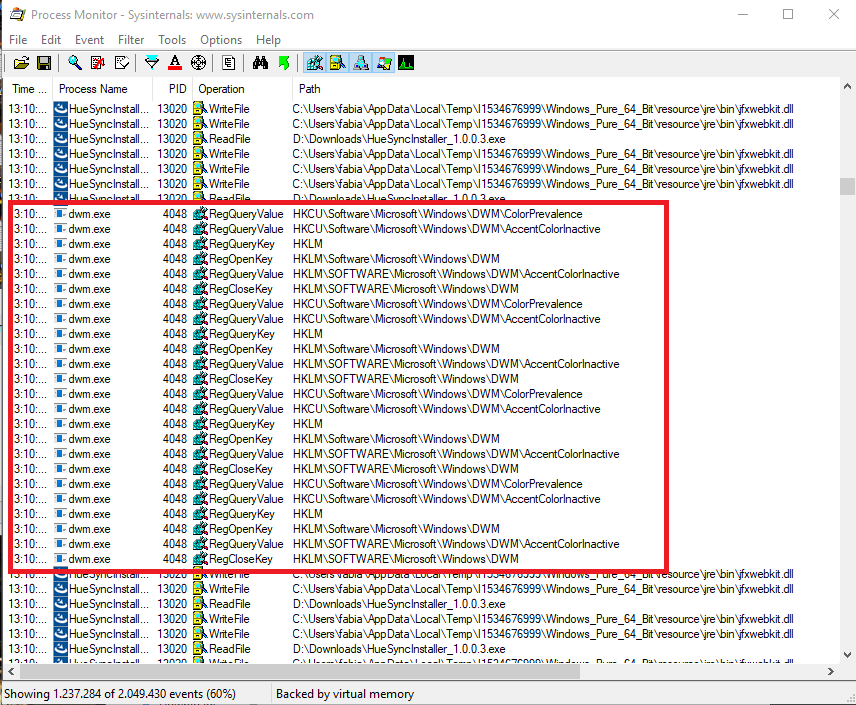Toggle Show File System Activity button
The height and width of the screenshot is (705, 856).
coord(337,63)
